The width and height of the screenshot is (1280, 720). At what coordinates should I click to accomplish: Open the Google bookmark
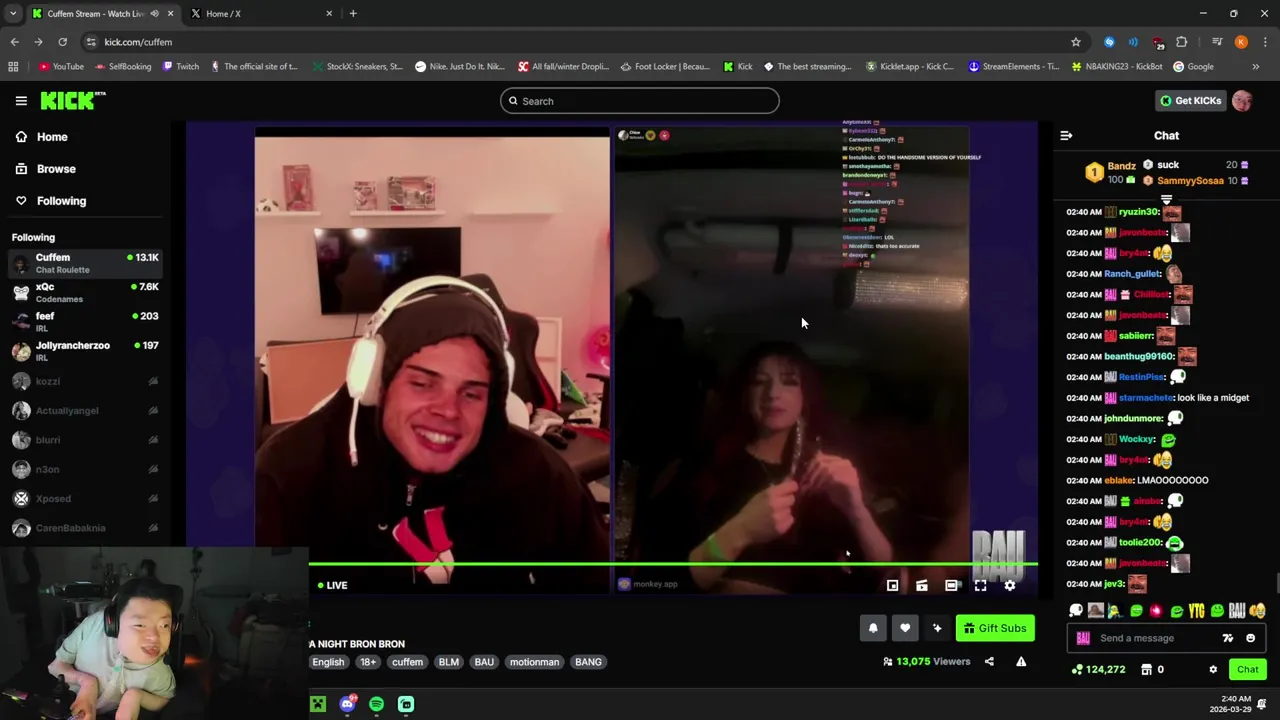pyautogui.click(x=1193, y=67)
